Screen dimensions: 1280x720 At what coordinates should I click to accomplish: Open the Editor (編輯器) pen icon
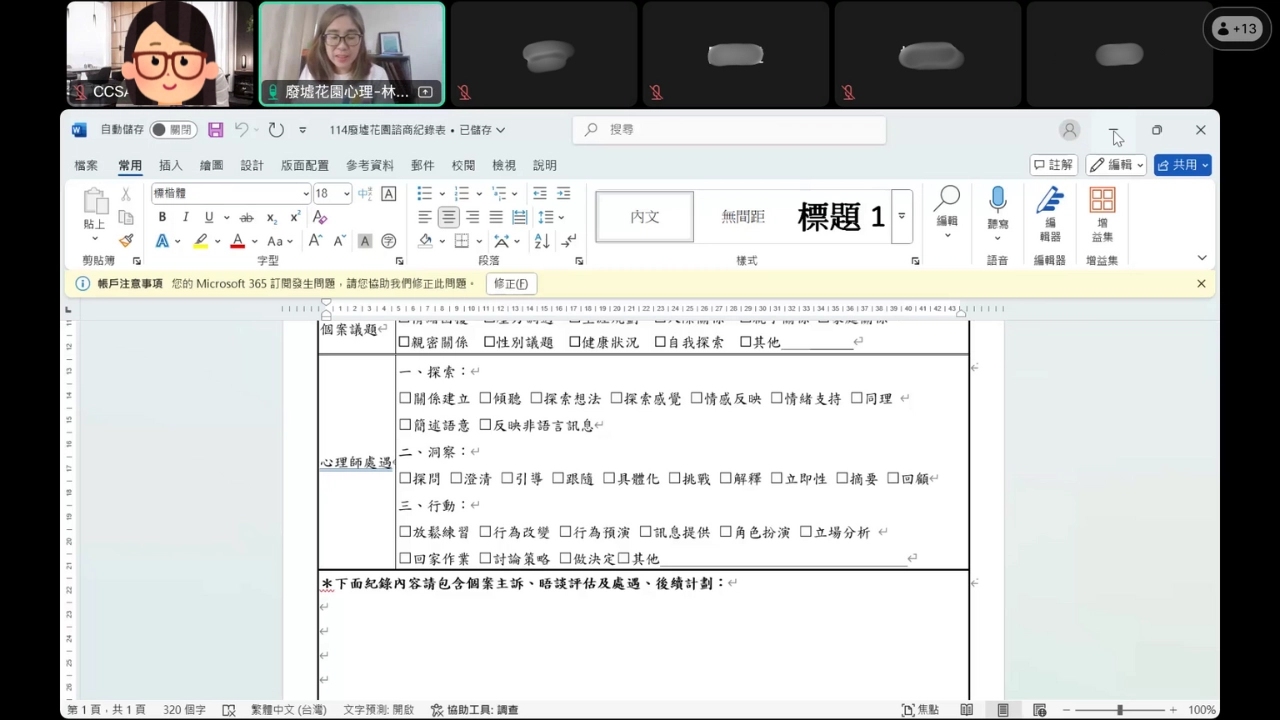(1049, 200)
